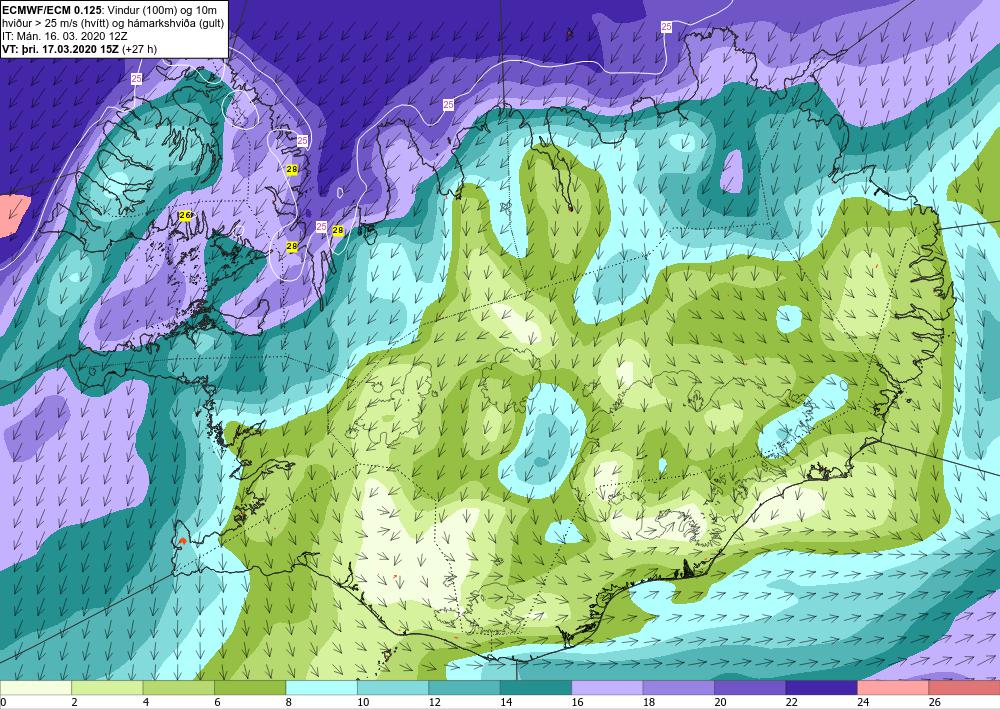The width and height of the screenshot is (1000, 709).
Task: Click the 'VT: þri. 17.03.2020 15Z (+27 h)' line
Action: [x=79, y=49]
